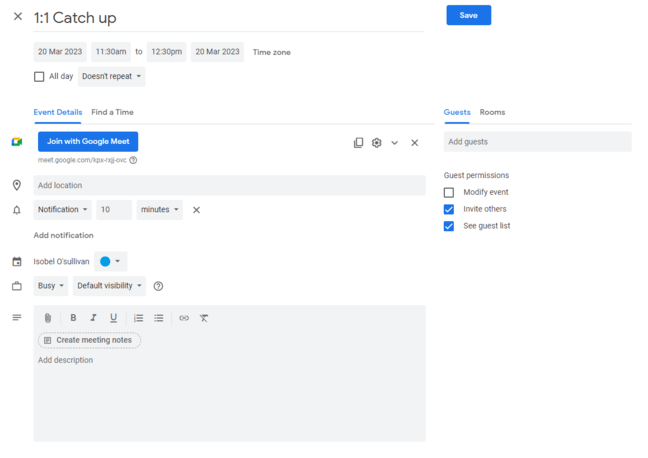Create meeting notes
The height and width of the screenshot is (458, 648).
tap(89, 340)
